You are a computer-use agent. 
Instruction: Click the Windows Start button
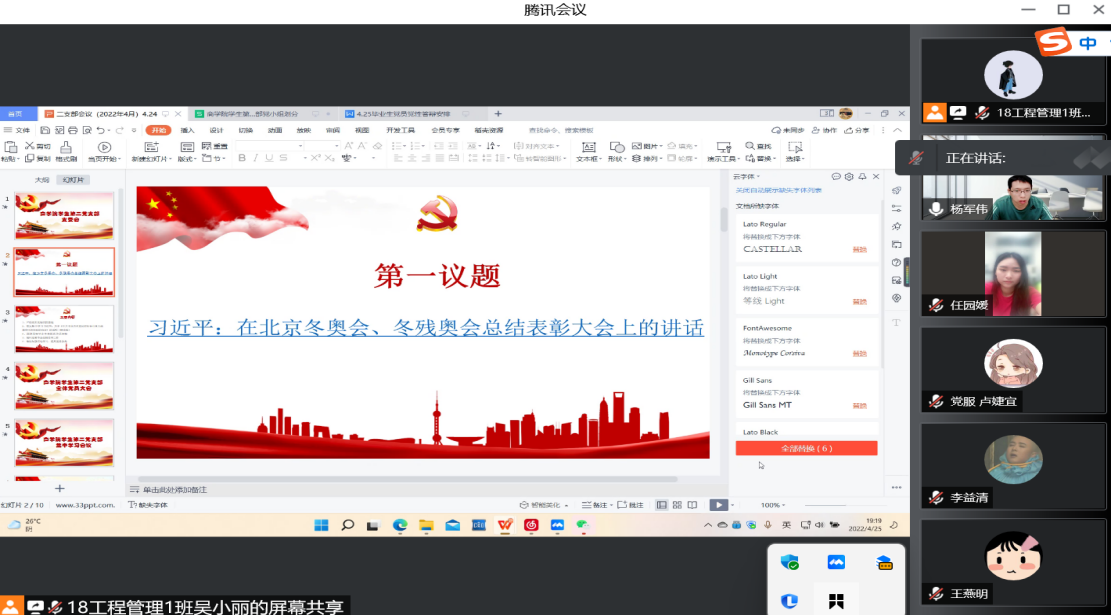[x=321, y=525]
